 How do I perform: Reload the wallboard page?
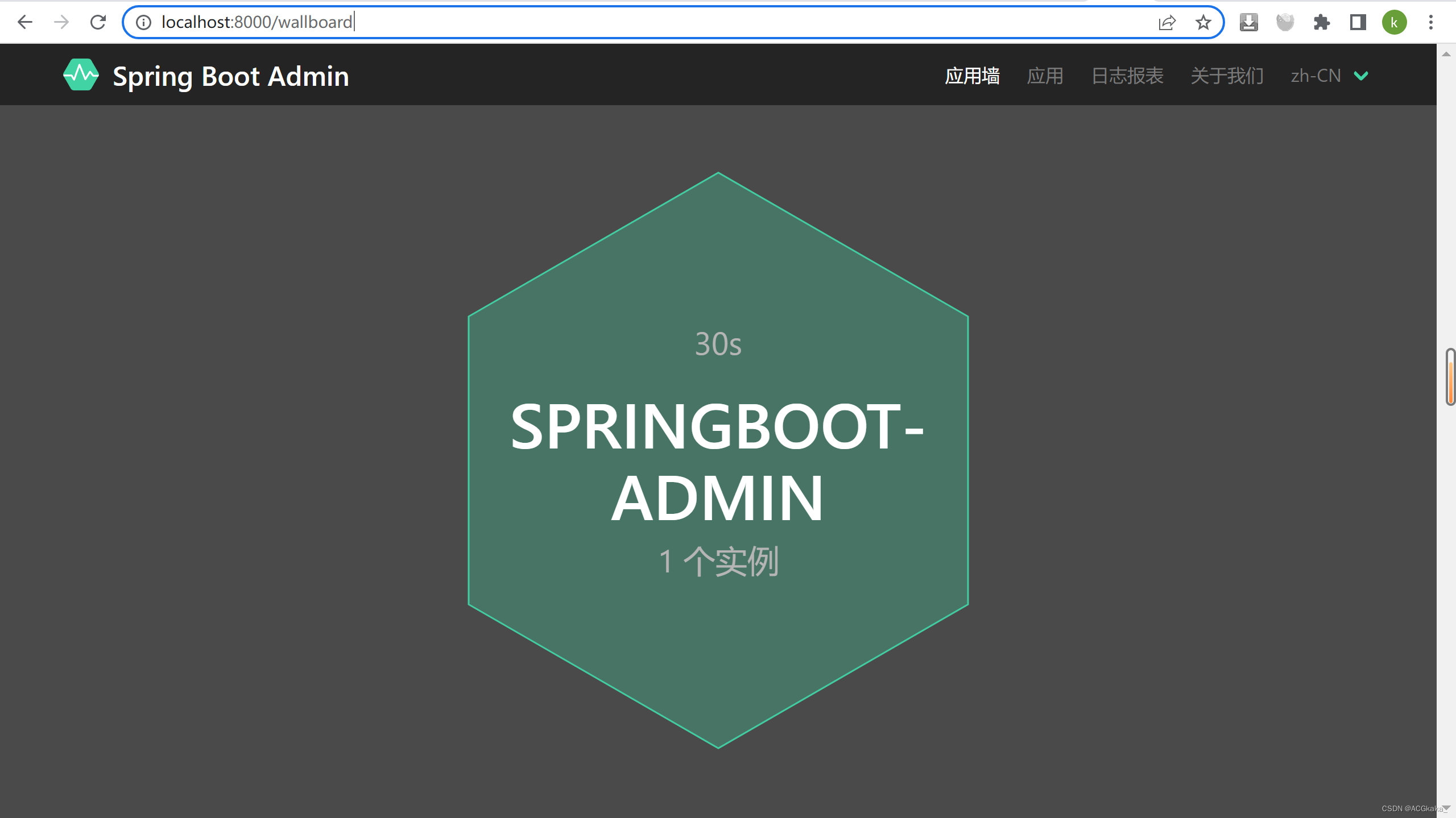pyautogui.click(x=98, y=22)
